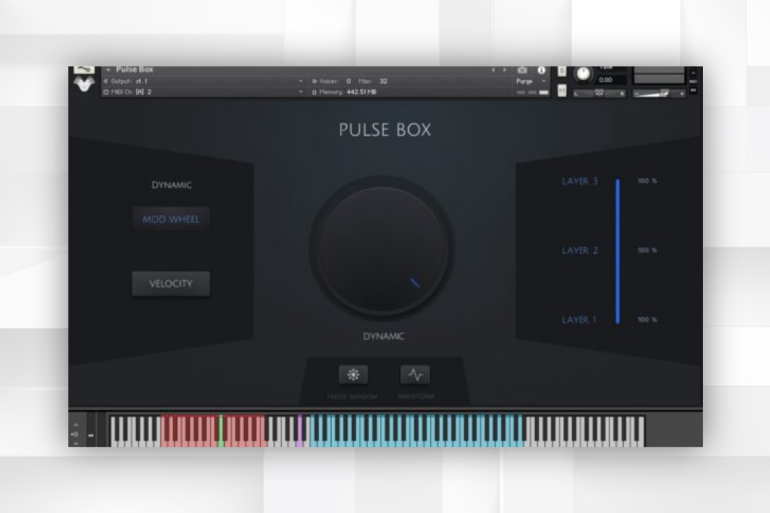Click next instrument arrow in header
This screenshot has width=770, height=513.
click(x=504, y=70)
